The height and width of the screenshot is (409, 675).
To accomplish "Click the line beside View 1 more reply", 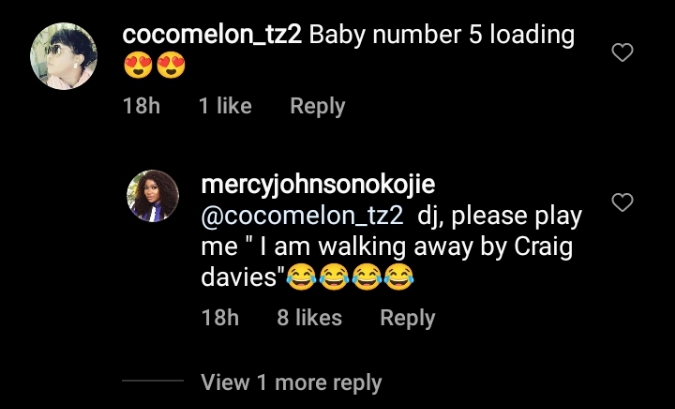I will click(x=153, y=382).
